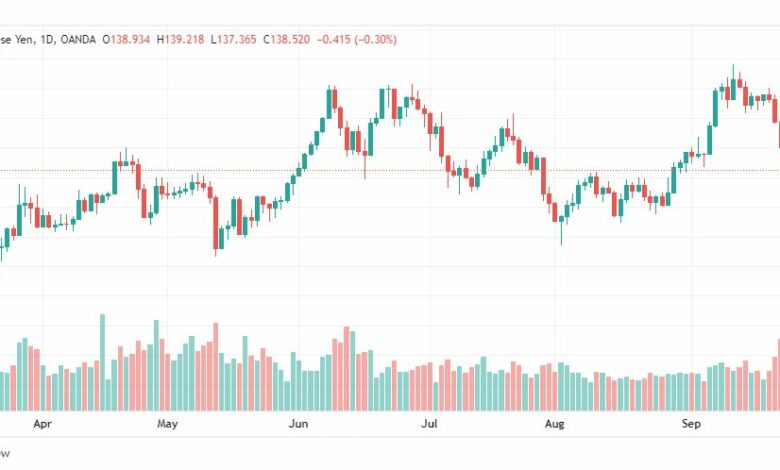The image size is (780, 470).
Task: Click the red dotted horizontal price line
Action: pyautogui.click(x=390, y=171)
